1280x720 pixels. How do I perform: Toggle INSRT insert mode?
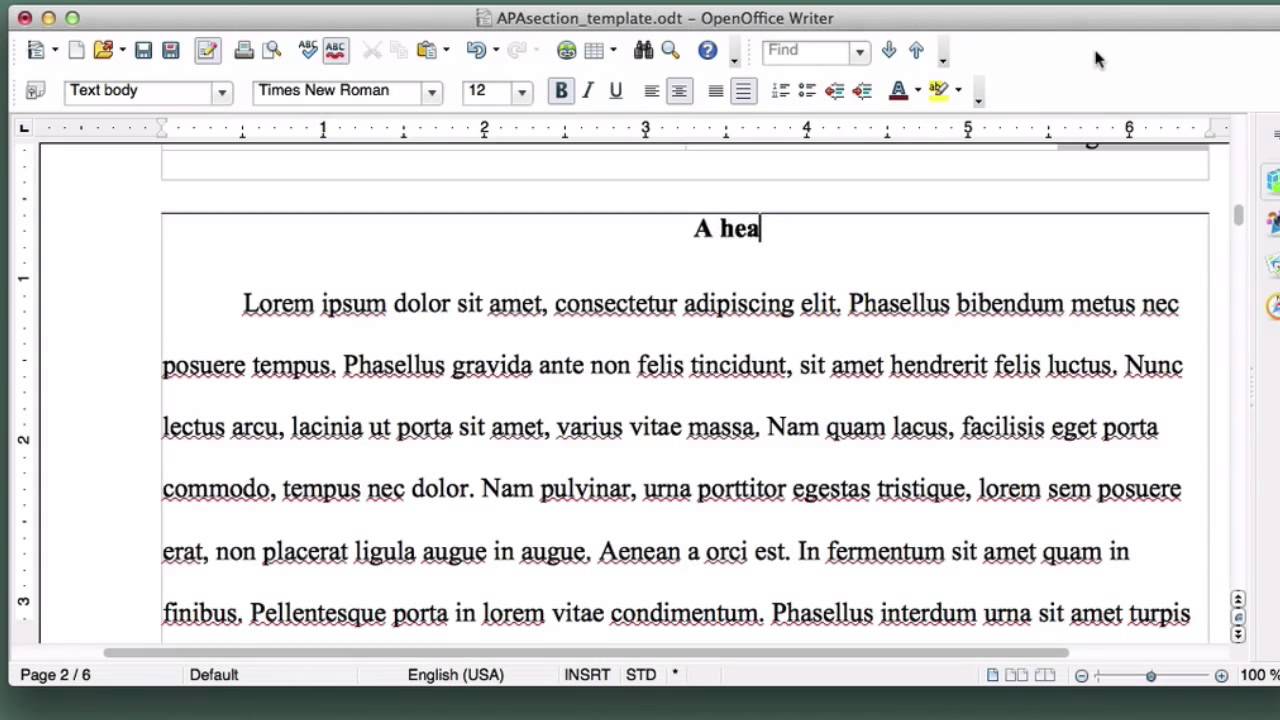[587, 675]
